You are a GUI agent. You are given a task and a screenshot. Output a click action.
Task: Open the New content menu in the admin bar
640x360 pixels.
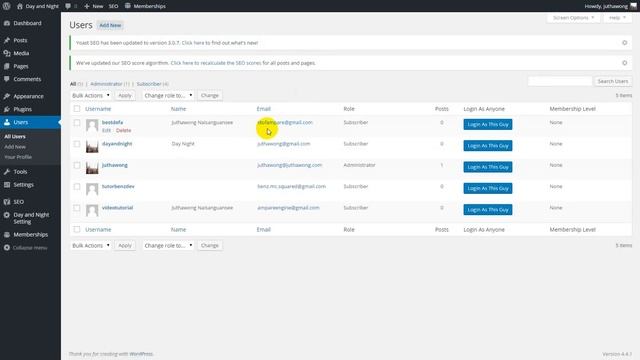coord(93,6)
